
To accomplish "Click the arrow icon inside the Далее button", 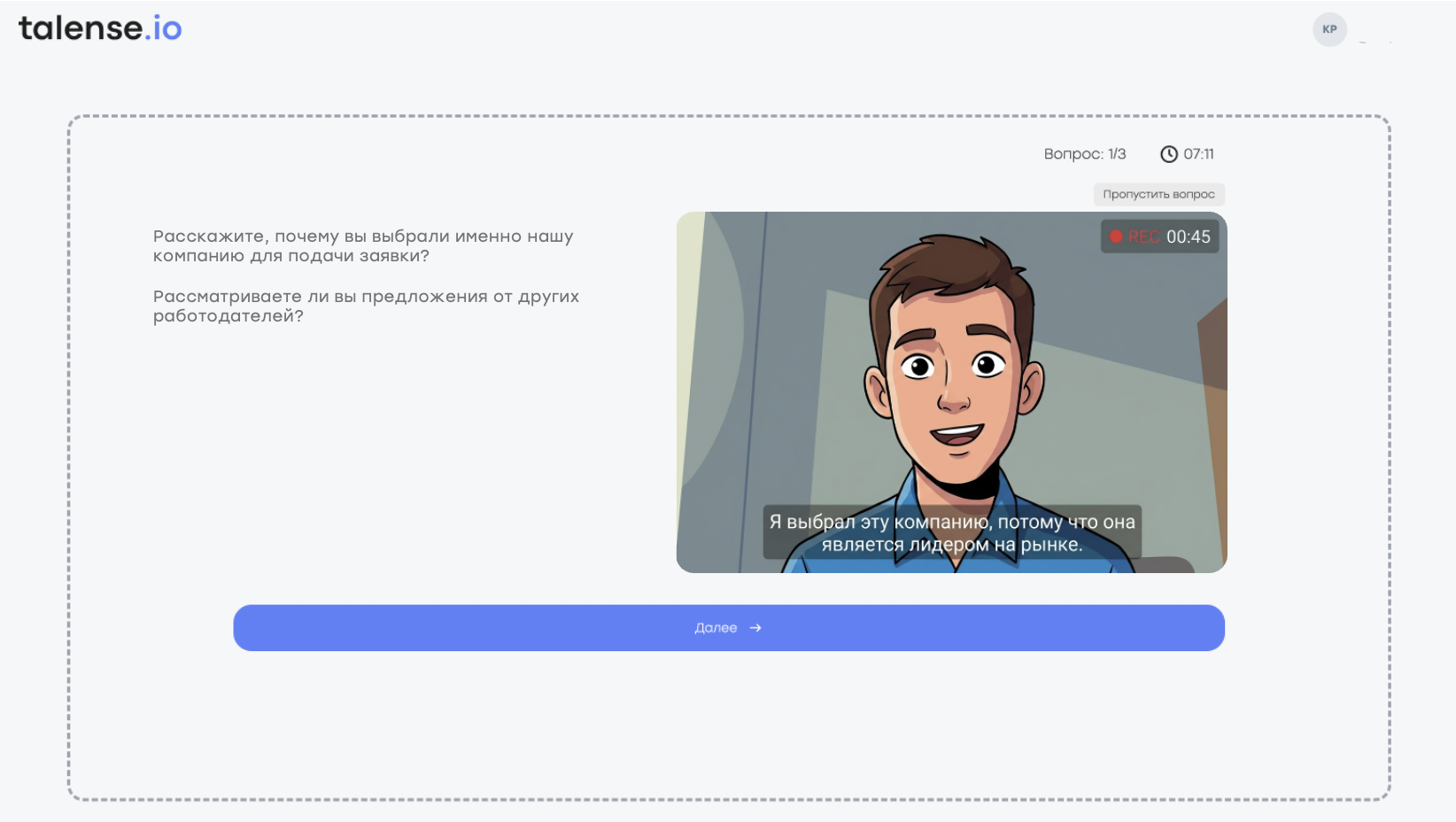I will [x=755, y=628].
